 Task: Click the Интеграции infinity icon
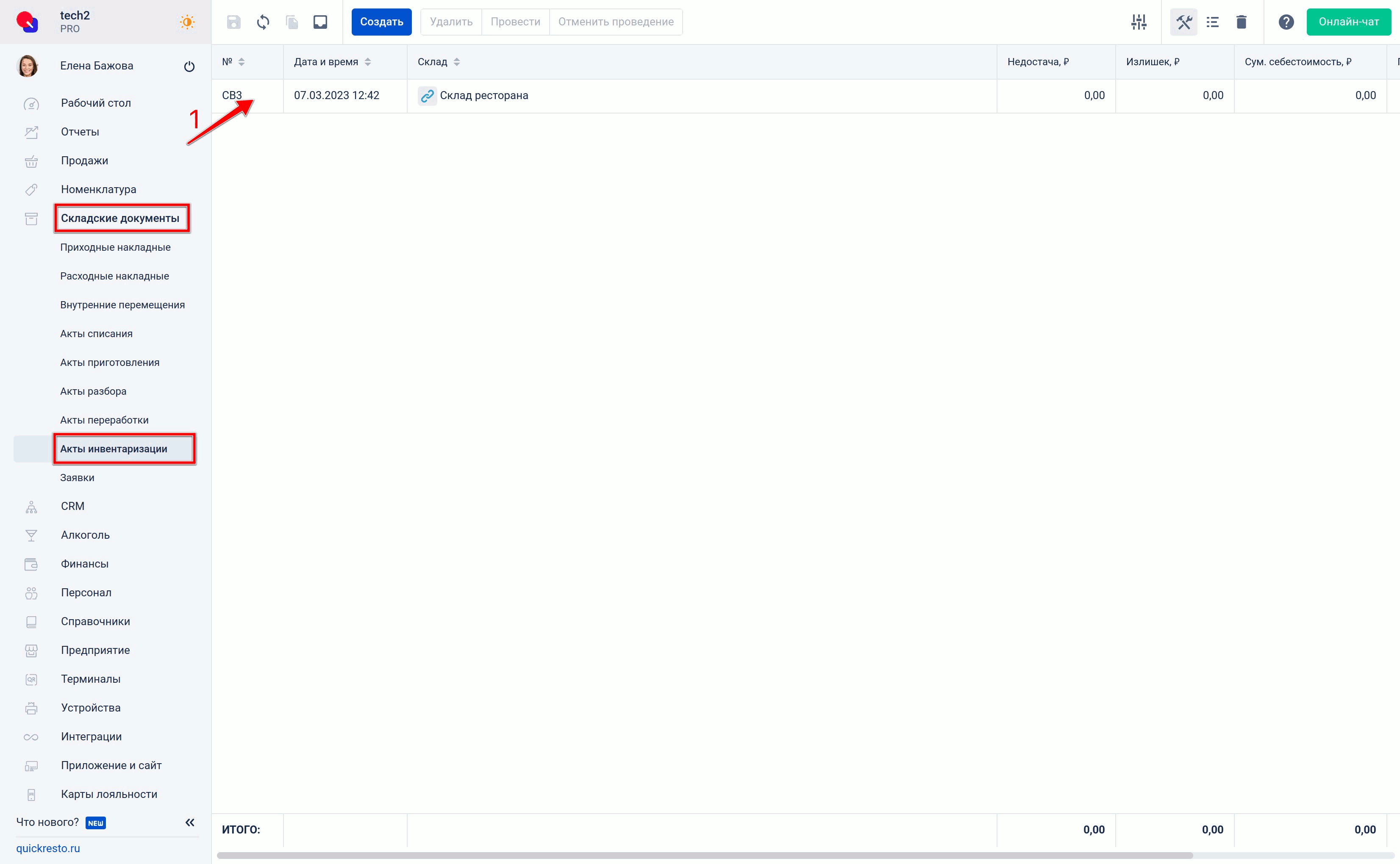(31, 737)
